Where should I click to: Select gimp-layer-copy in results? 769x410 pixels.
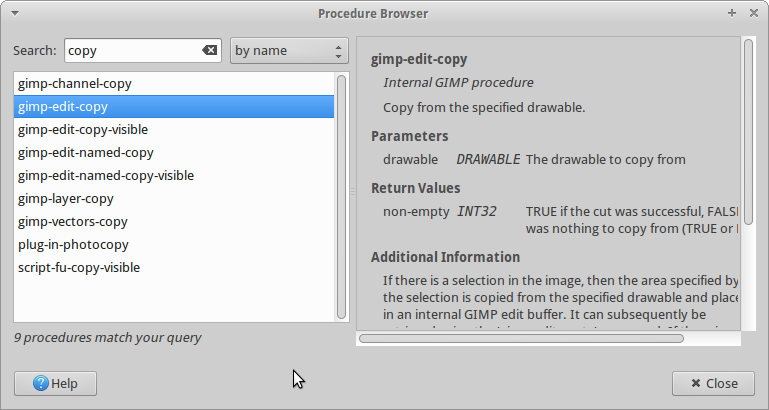click(x=174, y=199)
